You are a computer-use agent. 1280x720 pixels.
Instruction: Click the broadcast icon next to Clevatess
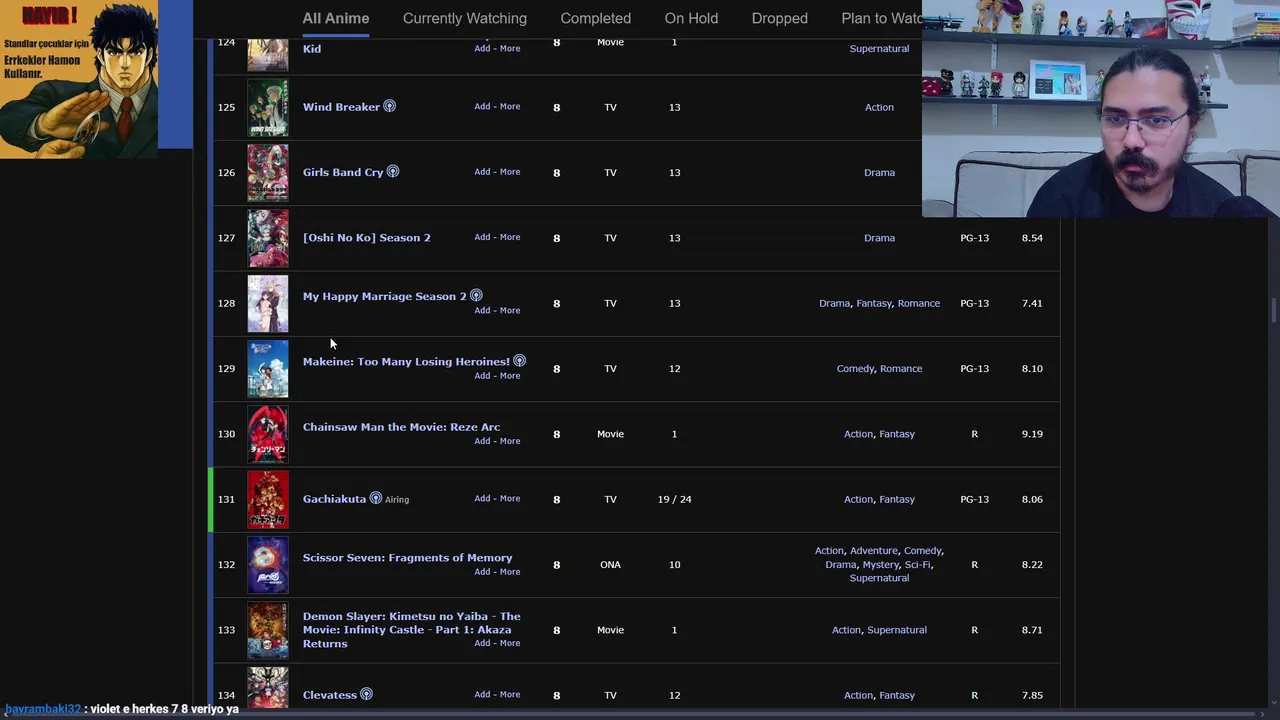(366, 694)
